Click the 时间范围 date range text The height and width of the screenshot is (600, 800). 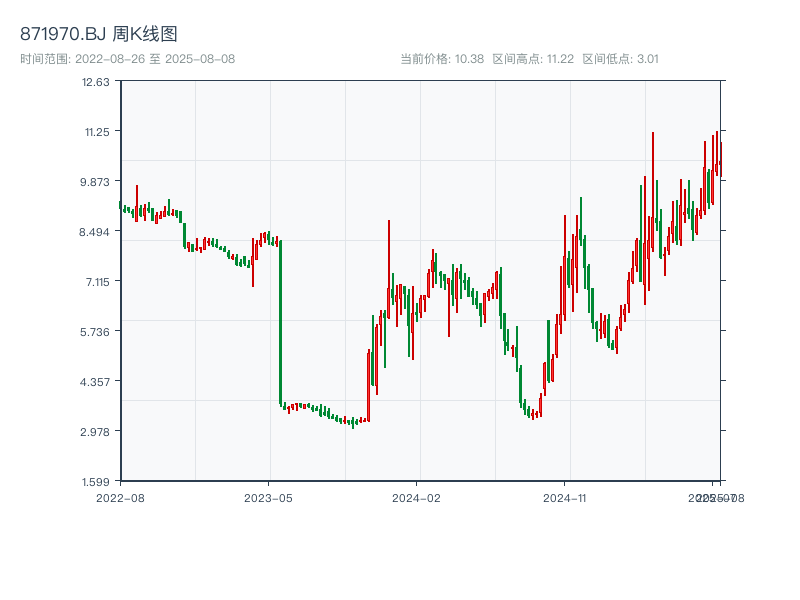[127, 59]
